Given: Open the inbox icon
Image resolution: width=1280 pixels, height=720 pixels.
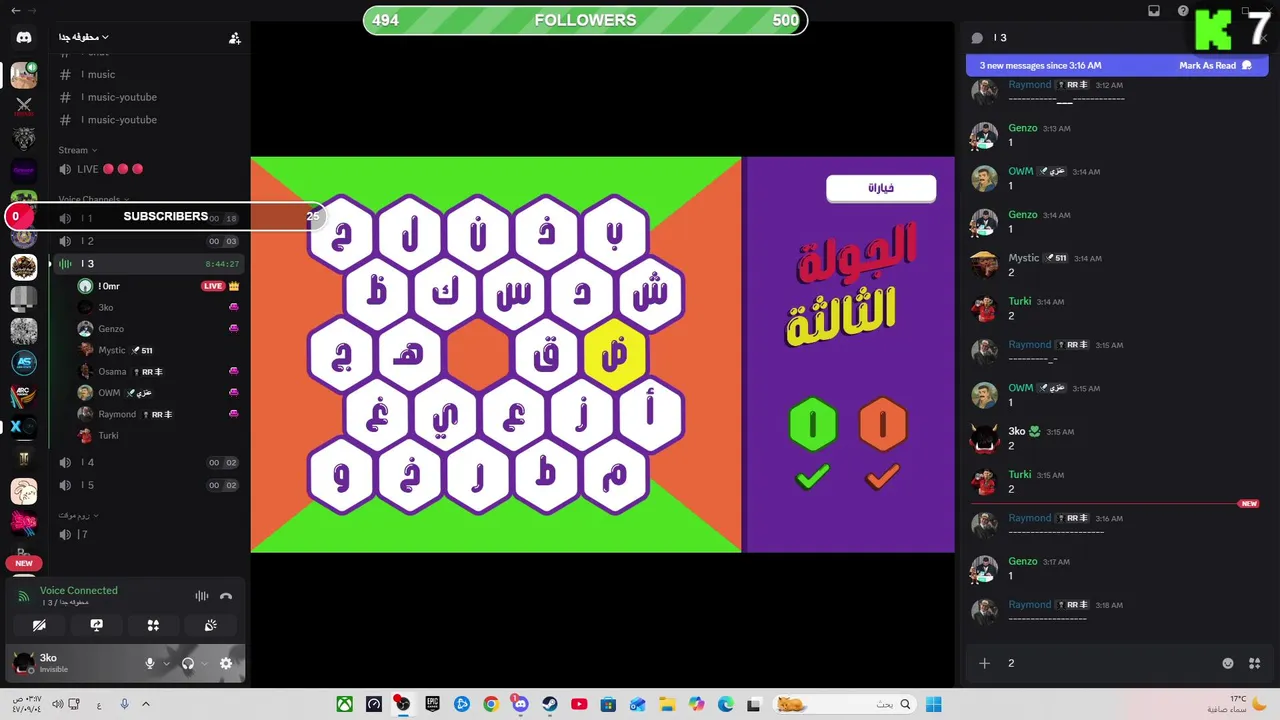Looking at the screenshot, I should coord(1154,11).
